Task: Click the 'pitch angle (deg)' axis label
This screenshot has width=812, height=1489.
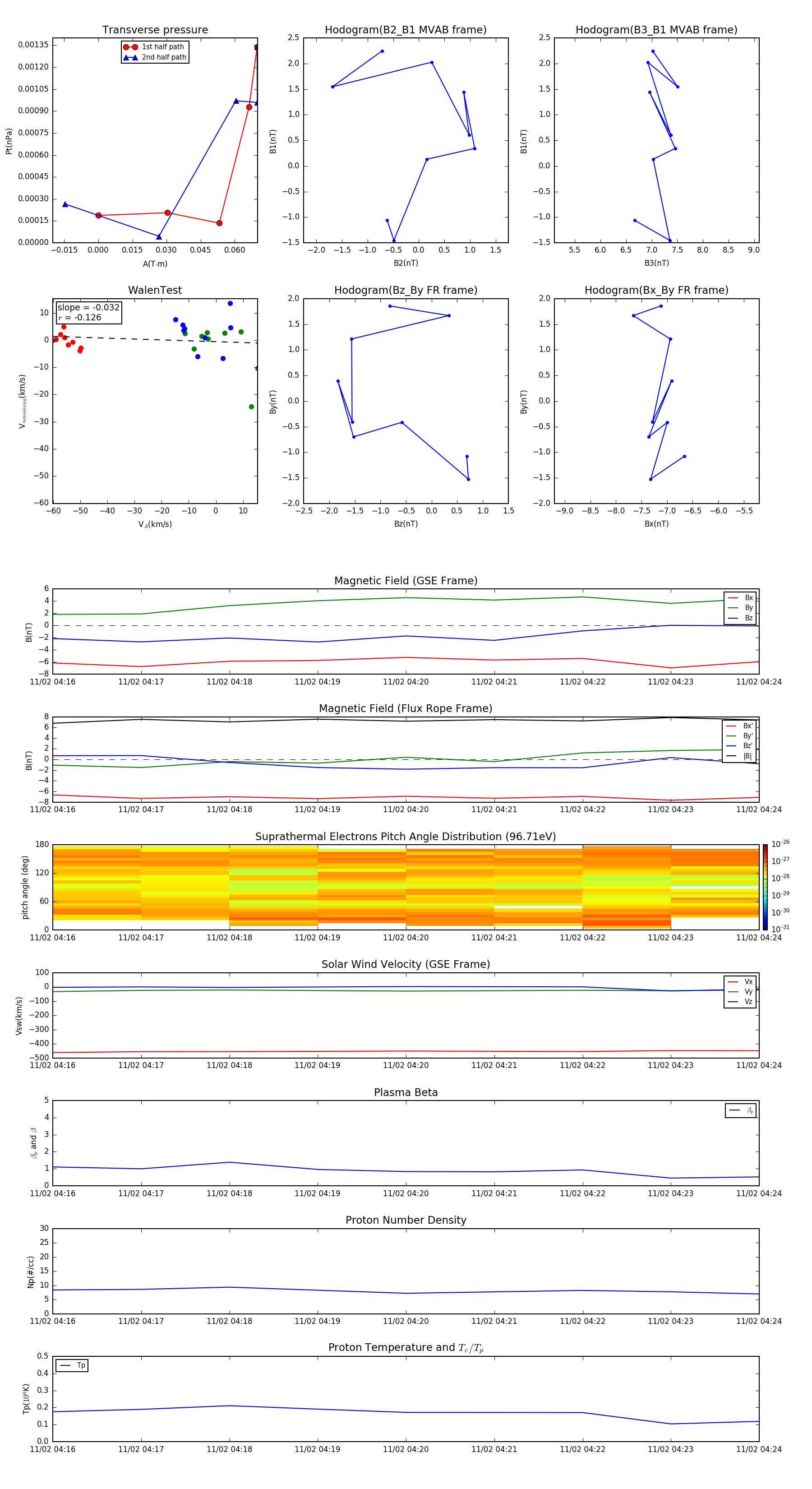Action: 25,887
